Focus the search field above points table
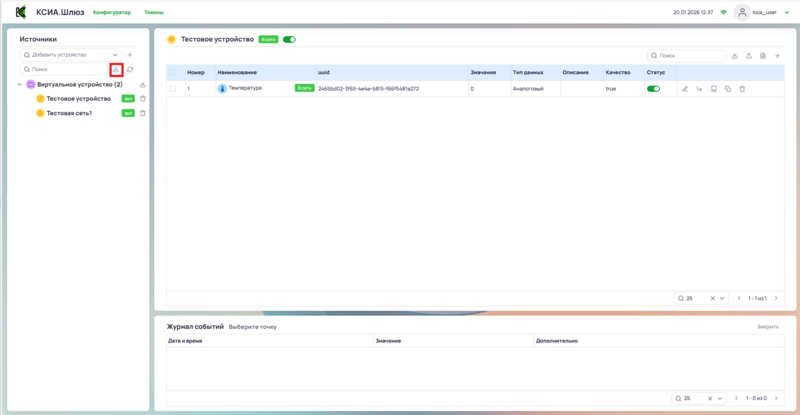The width and height of the screenshot is (800, 415). tap(690, 55)
